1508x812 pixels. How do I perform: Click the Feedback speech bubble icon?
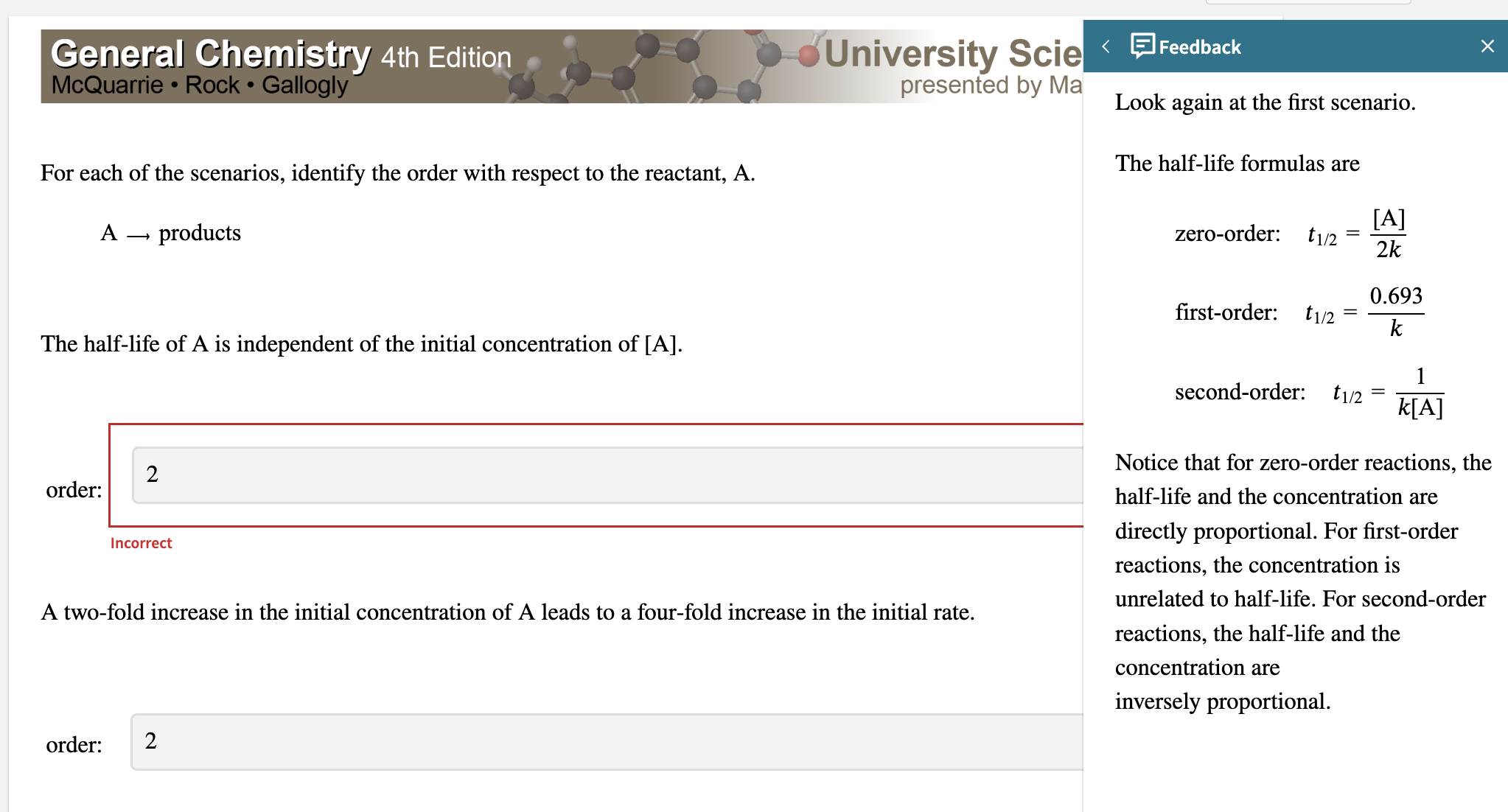(x=1142, y=46)
